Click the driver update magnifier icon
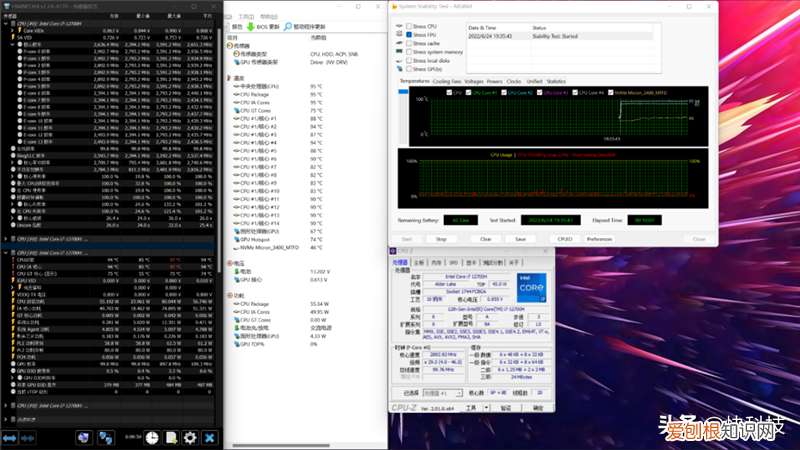 [x=288, y=27]
